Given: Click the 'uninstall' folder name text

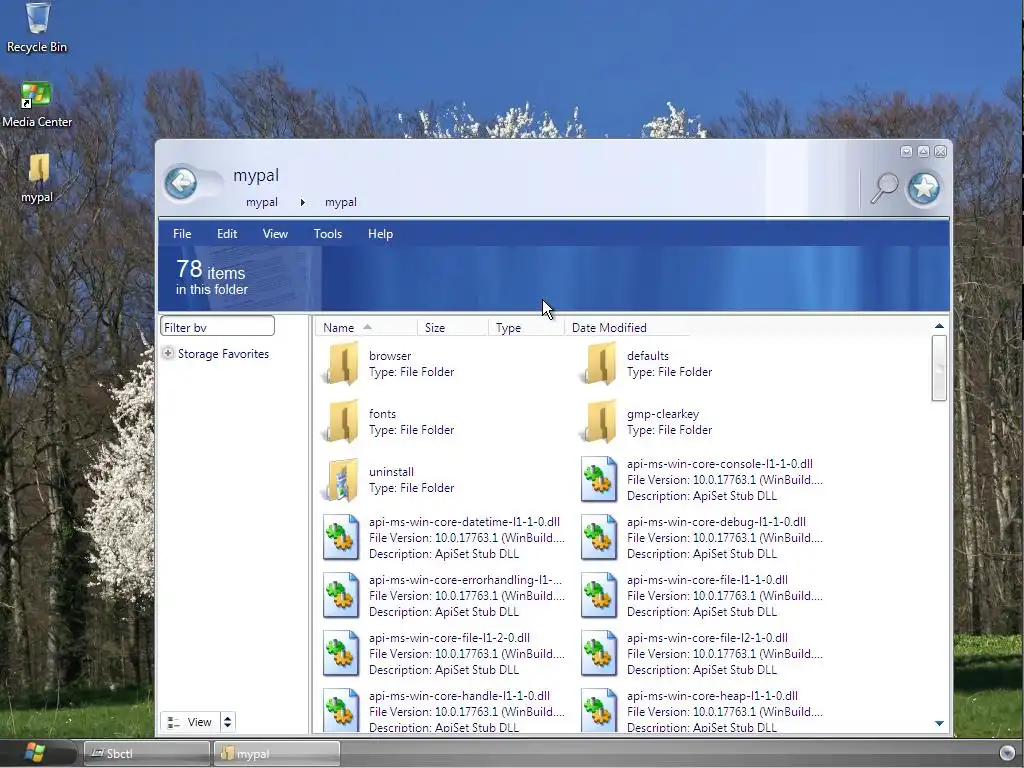Looking at the screenshot, I should click(x=391, y=472).
